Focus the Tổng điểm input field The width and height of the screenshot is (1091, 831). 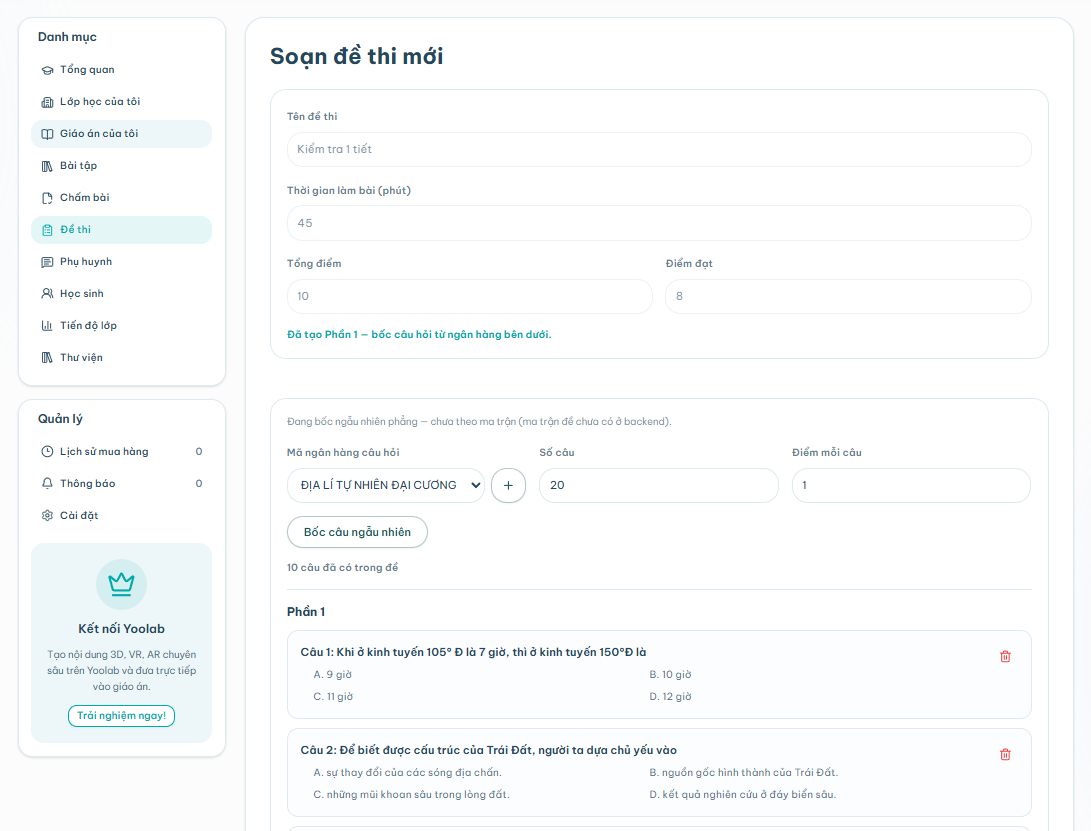[x=470, y=296]
